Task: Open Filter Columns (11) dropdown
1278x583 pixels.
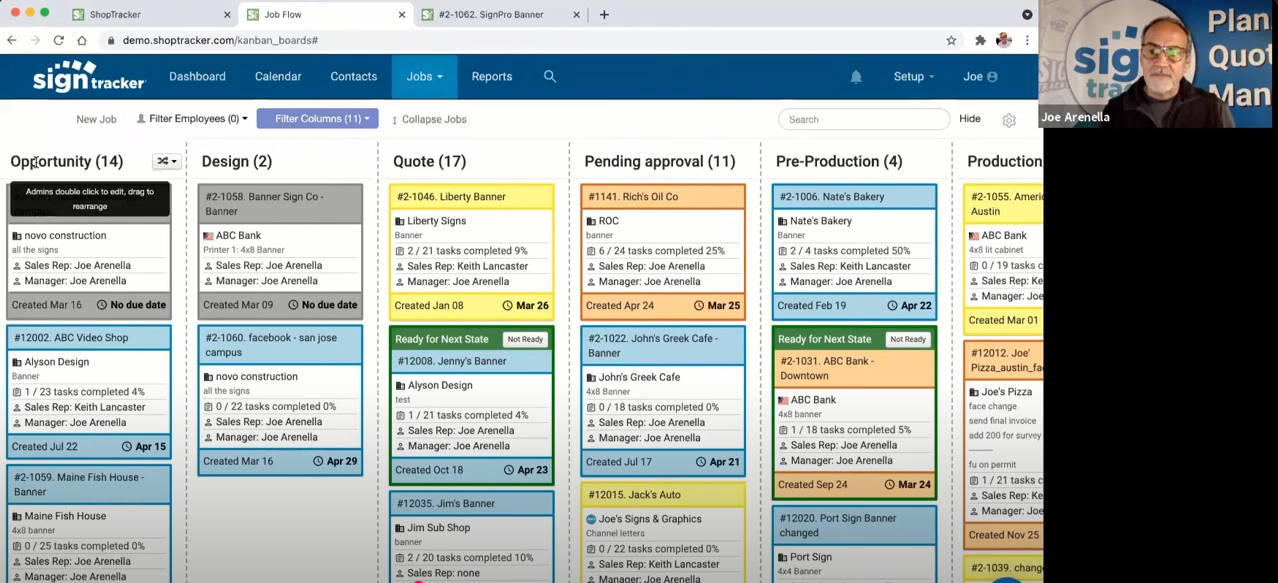Action: pos(317,119)
